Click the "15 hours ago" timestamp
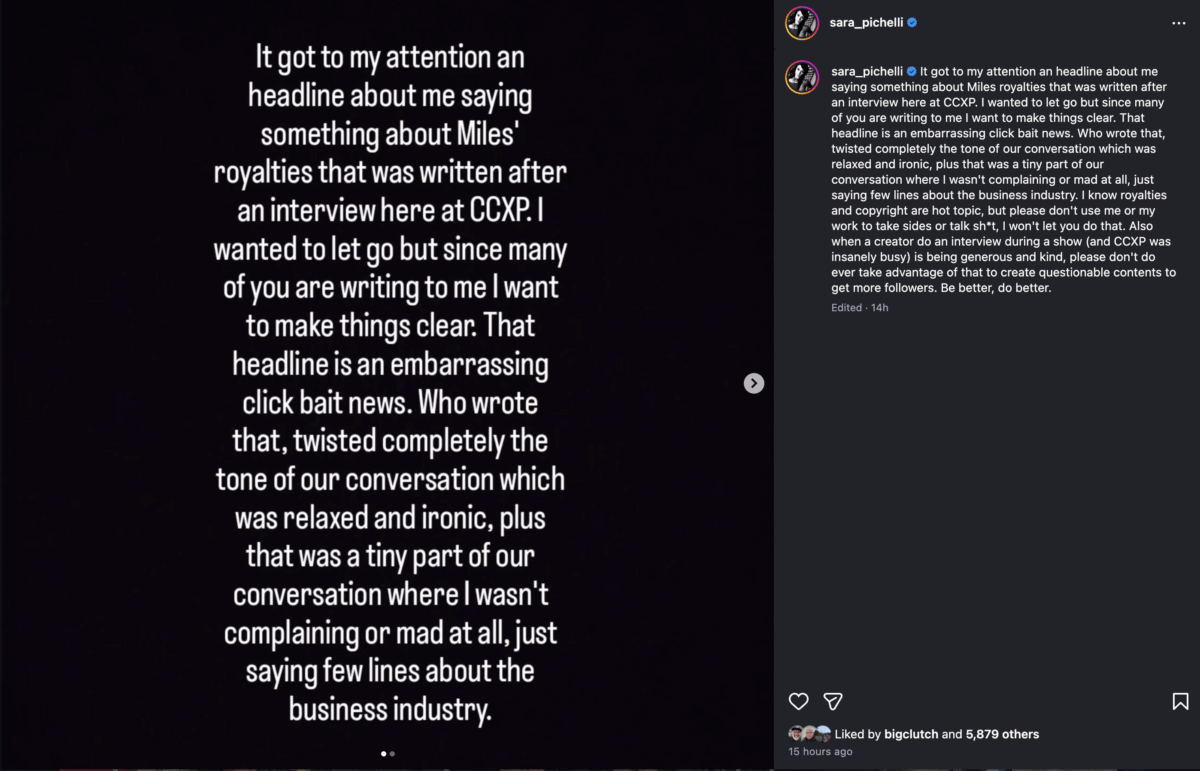 [x=820, y=752]
